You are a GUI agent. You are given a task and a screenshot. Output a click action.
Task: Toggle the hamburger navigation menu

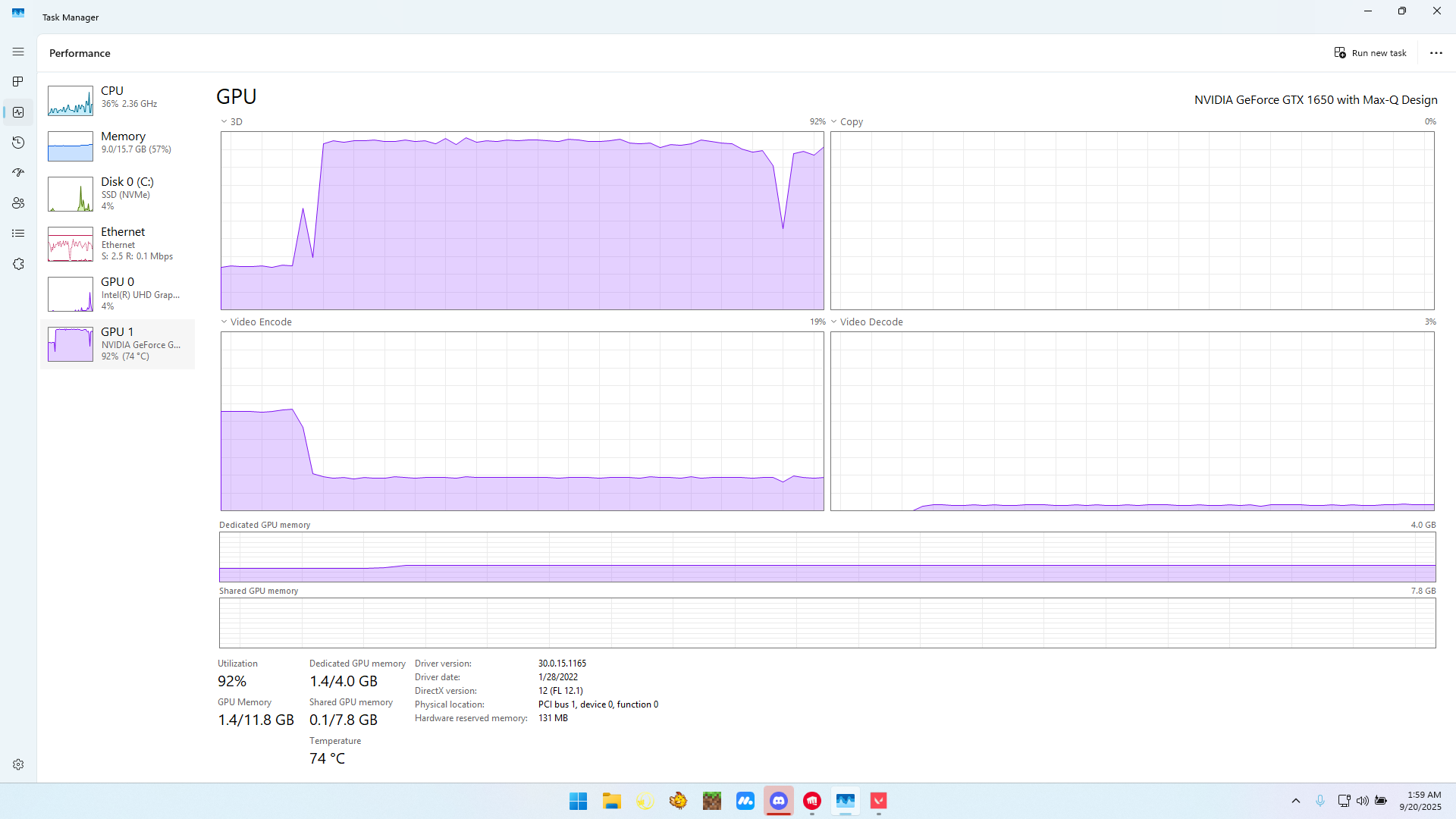18,52
